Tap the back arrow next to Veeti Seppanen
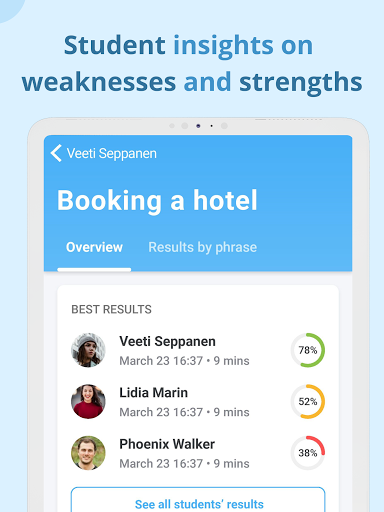The height and width of the screenshot is (512, 384). point(56,153)
